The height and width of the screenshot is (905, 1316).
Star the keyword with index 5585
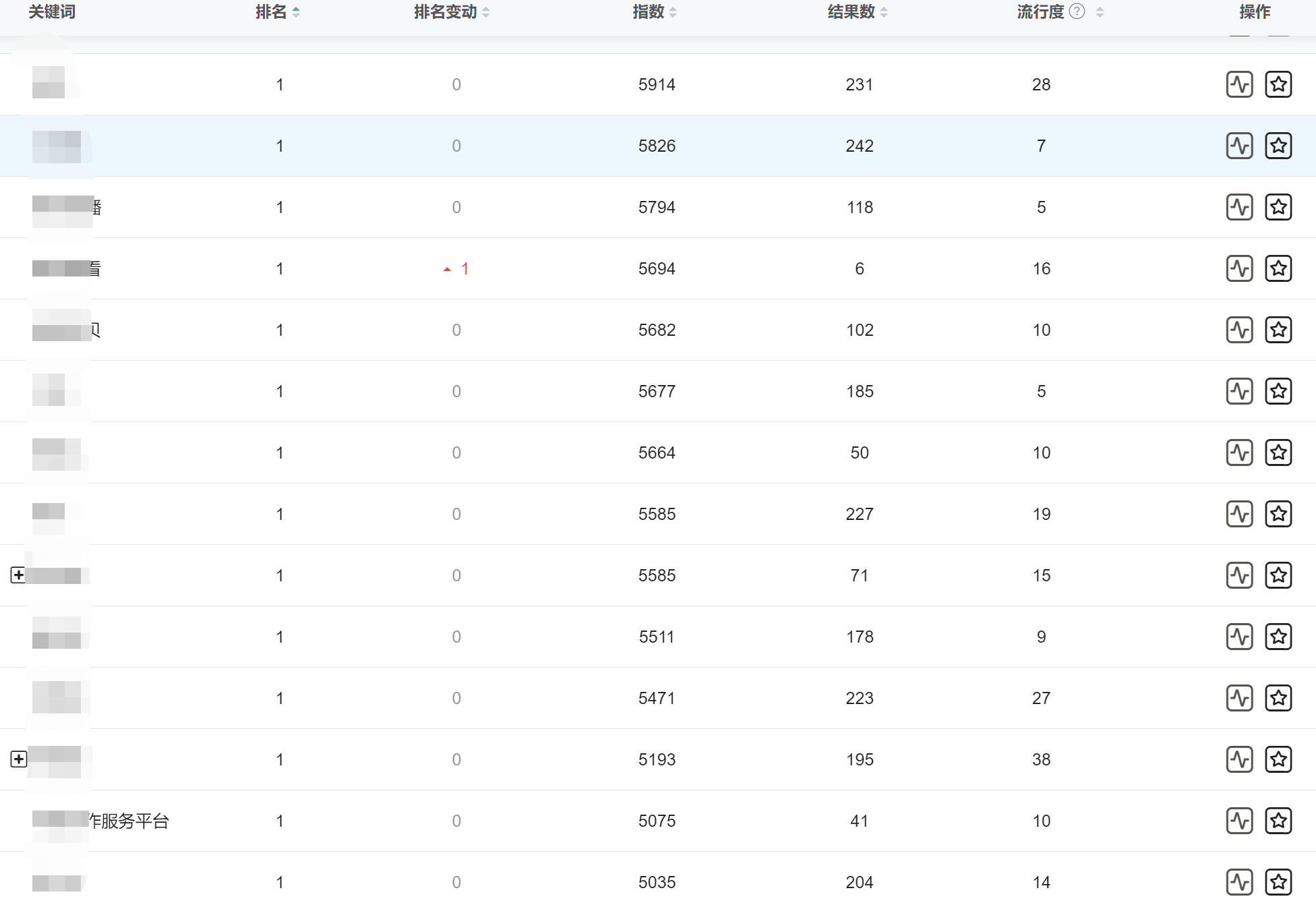(1279, 514)
